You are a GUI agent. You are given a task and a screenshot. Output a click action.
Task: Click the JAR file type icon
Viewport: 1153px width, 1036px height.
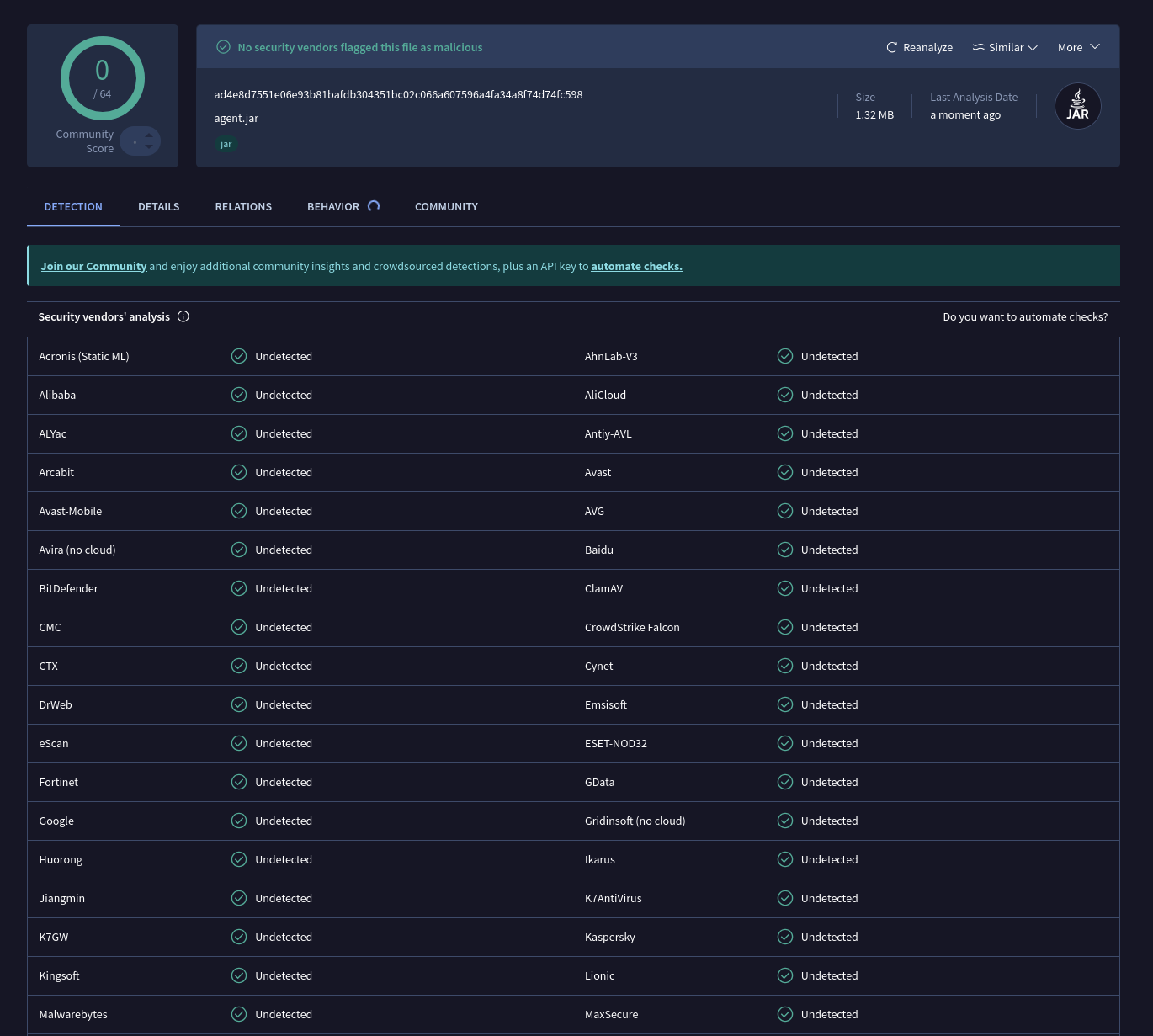pos(1077,105)
